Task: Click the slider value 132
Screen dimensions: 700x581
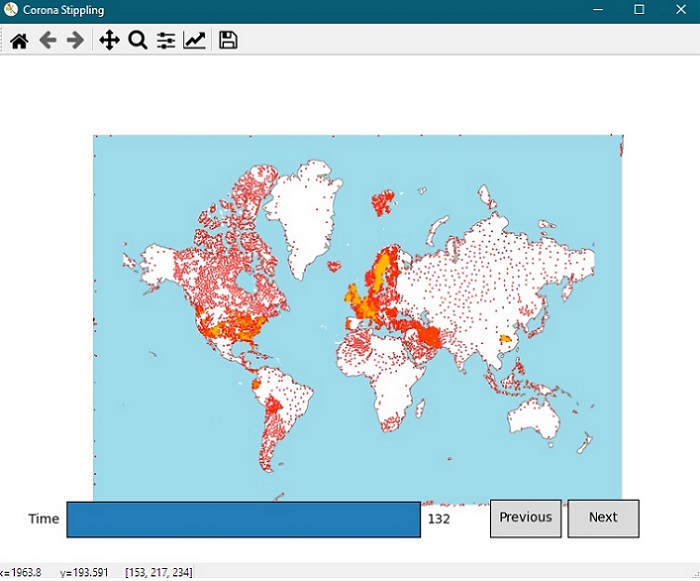Action: tap(439, 519)
